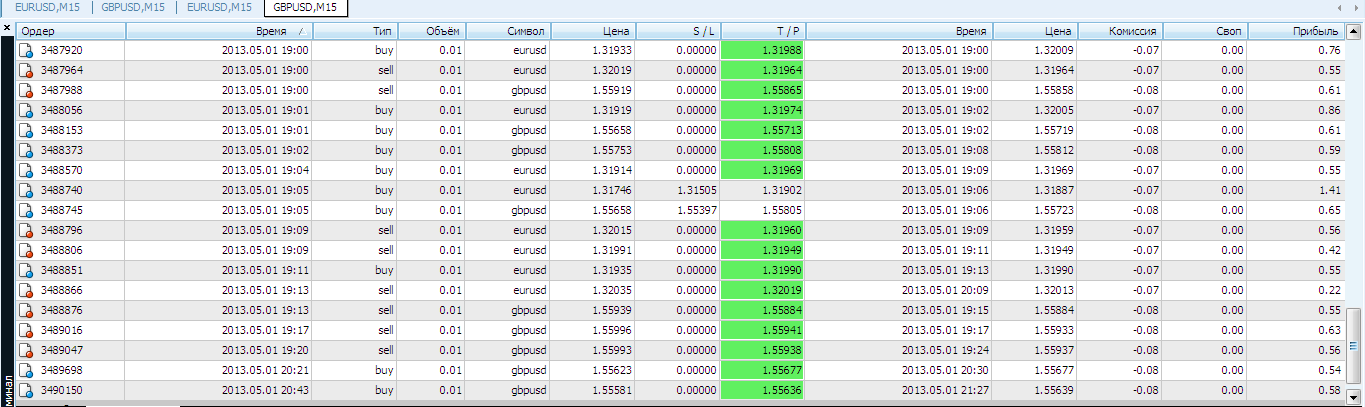
Task: Click the order icon for order 3488796
Action: tap(28, 230)
